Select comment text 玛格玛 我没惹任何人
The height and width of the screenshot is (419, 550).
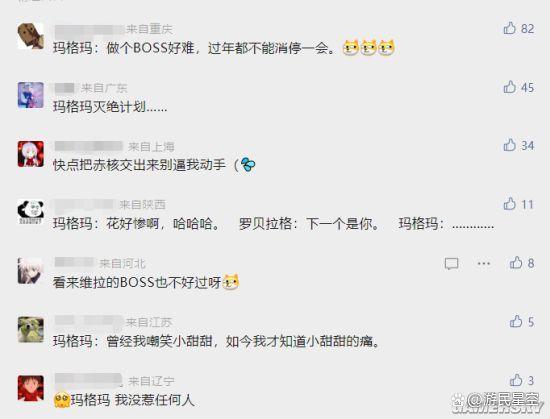click(x=133, y=400)
